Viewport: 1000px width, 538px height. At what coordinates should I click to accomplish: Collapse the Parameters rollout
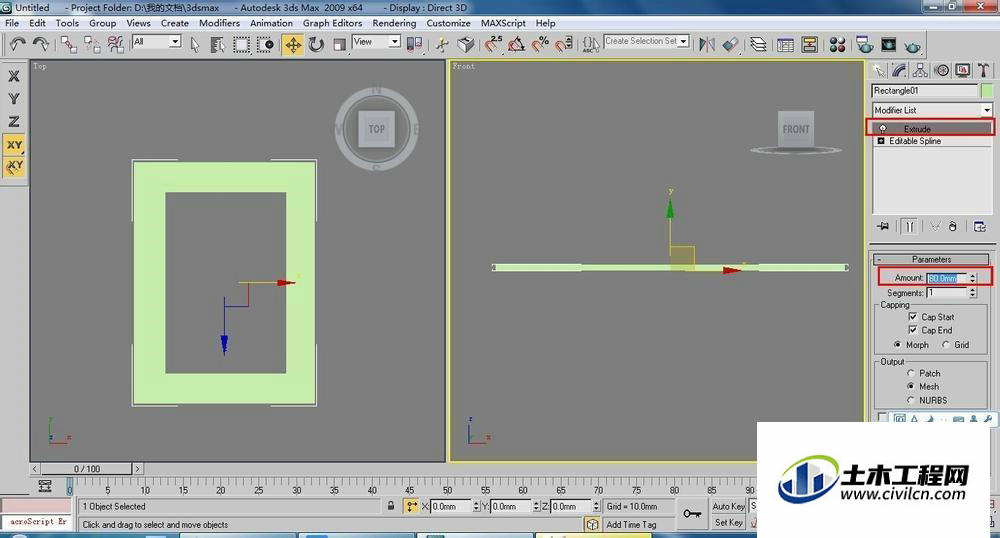click(x=931, y=259)
